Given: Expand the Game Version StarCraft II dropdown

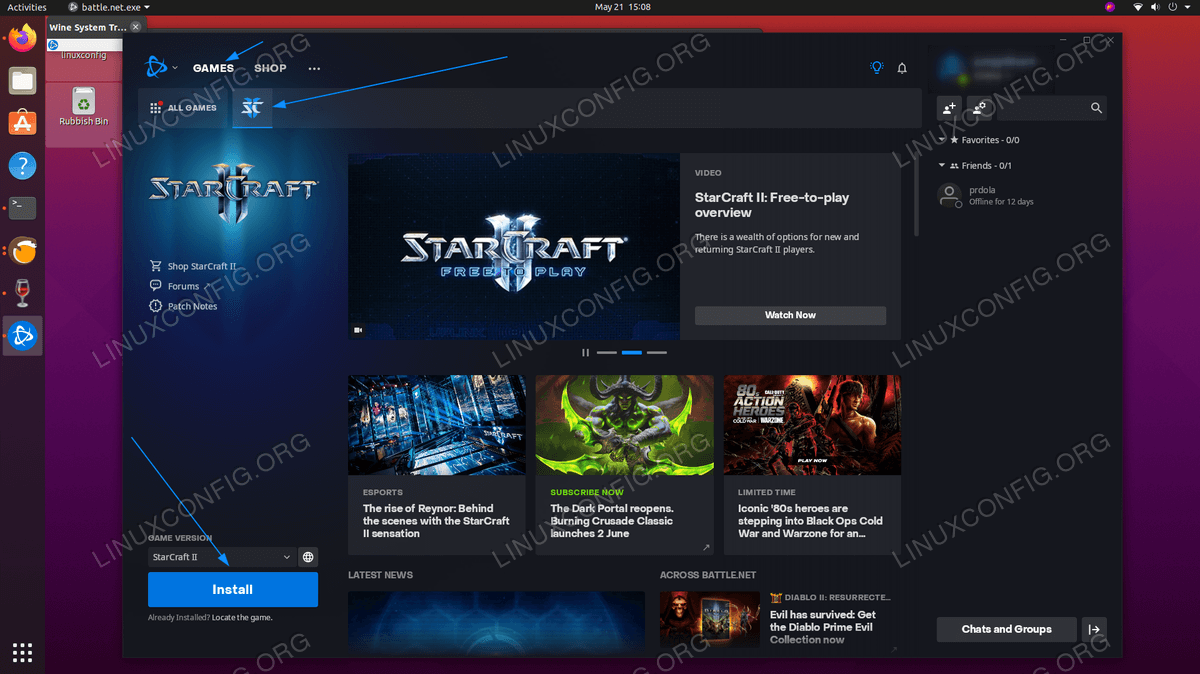Looking at the screenshot, I should (221, 557).
